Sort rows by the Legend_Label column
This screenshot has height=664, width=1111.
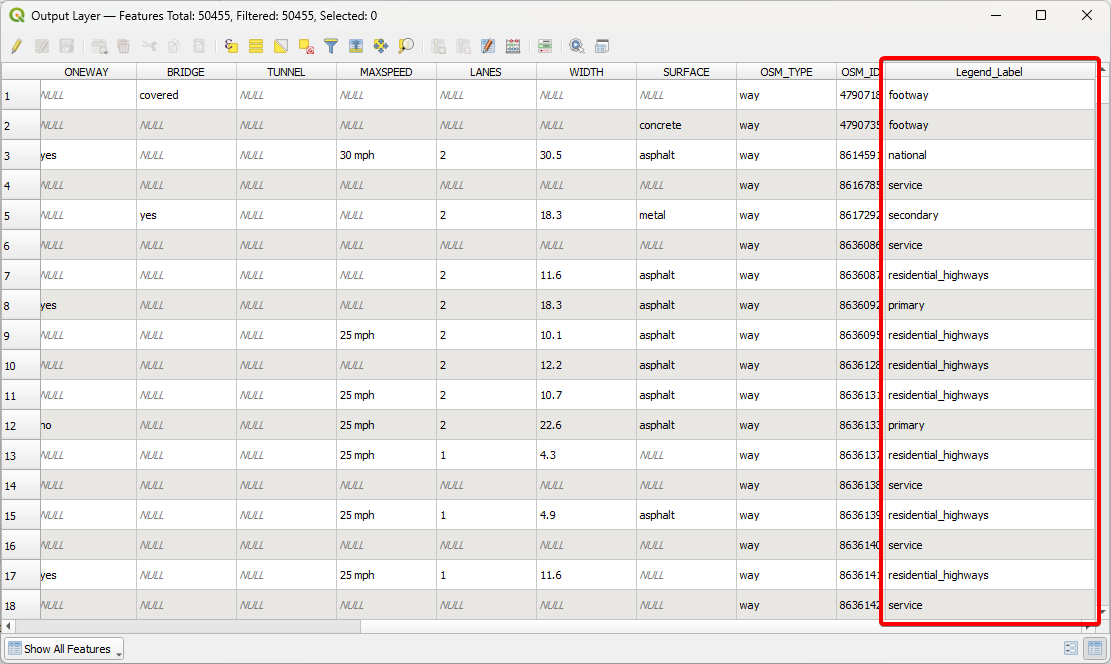pos(988,71)
